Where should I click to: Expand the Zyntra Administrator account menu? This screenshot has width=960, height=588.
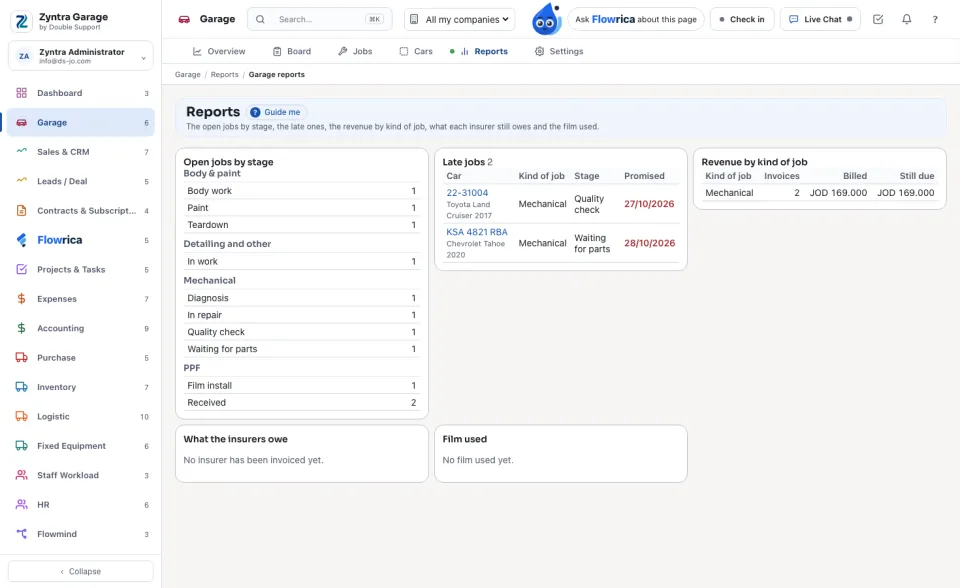tap(81, 56)
